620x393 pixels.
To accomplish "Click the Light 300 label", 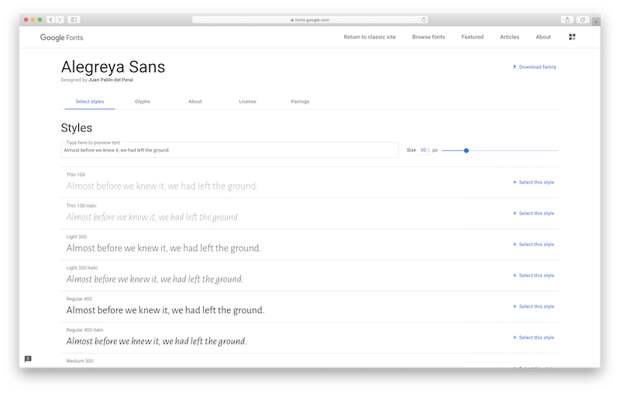I will (76, 237).
